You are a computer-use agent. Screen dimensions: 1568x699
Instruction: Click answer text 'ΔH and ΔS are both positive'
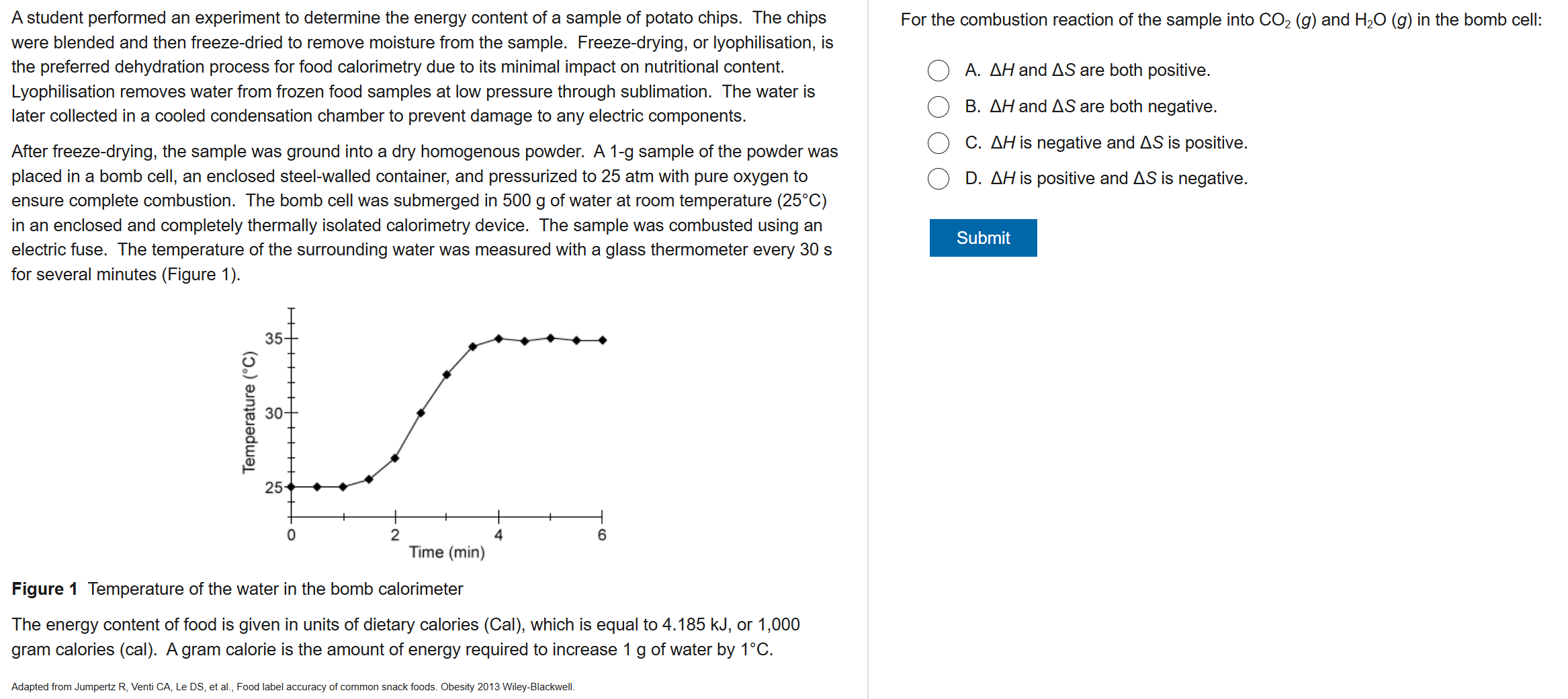pos(1099,71)
